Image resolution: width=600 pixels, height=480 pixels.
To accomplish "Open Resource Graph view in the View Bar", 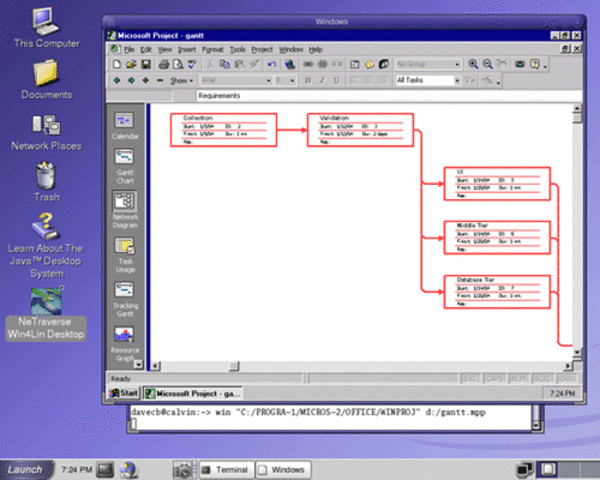I will [125, 344].
